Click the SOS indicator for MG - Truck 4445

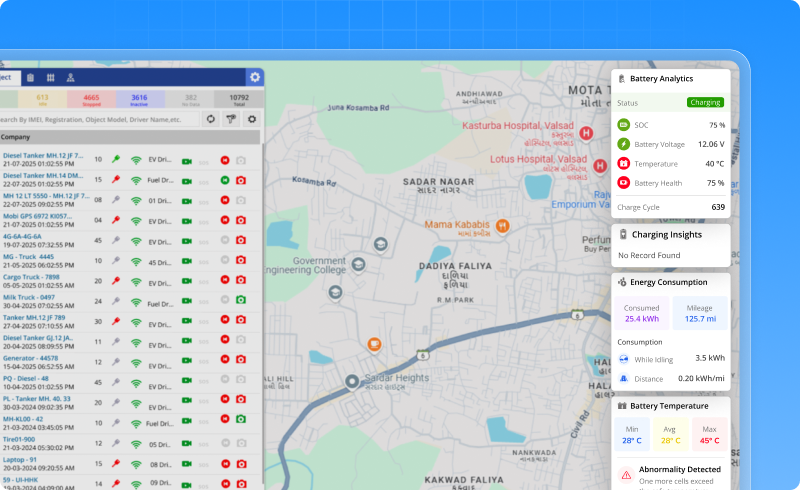(x=204, y=260)
